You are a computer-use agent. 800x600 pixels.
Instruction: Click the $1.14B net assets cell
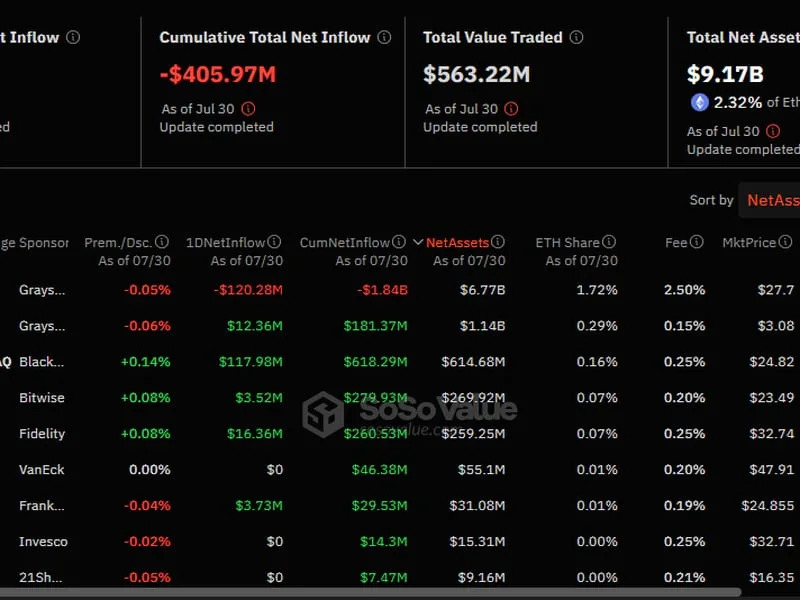coord(483,326)
